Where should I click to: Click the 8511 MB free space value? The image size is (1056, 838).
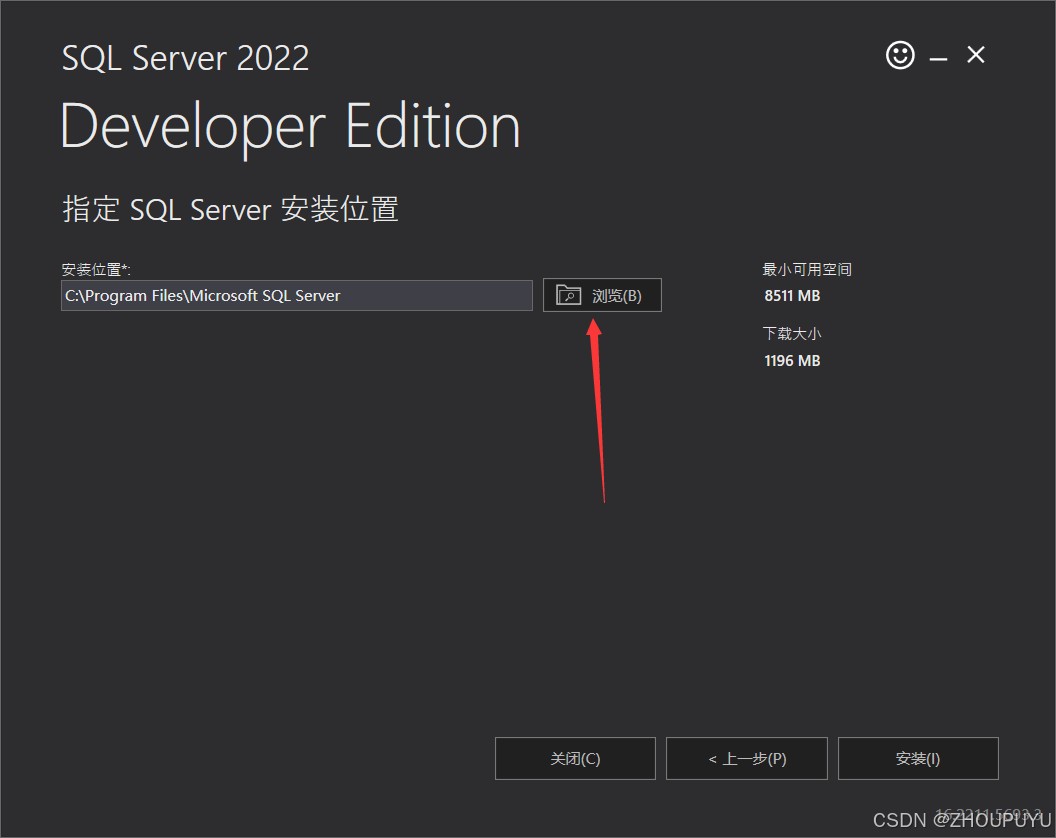point(792,296)
